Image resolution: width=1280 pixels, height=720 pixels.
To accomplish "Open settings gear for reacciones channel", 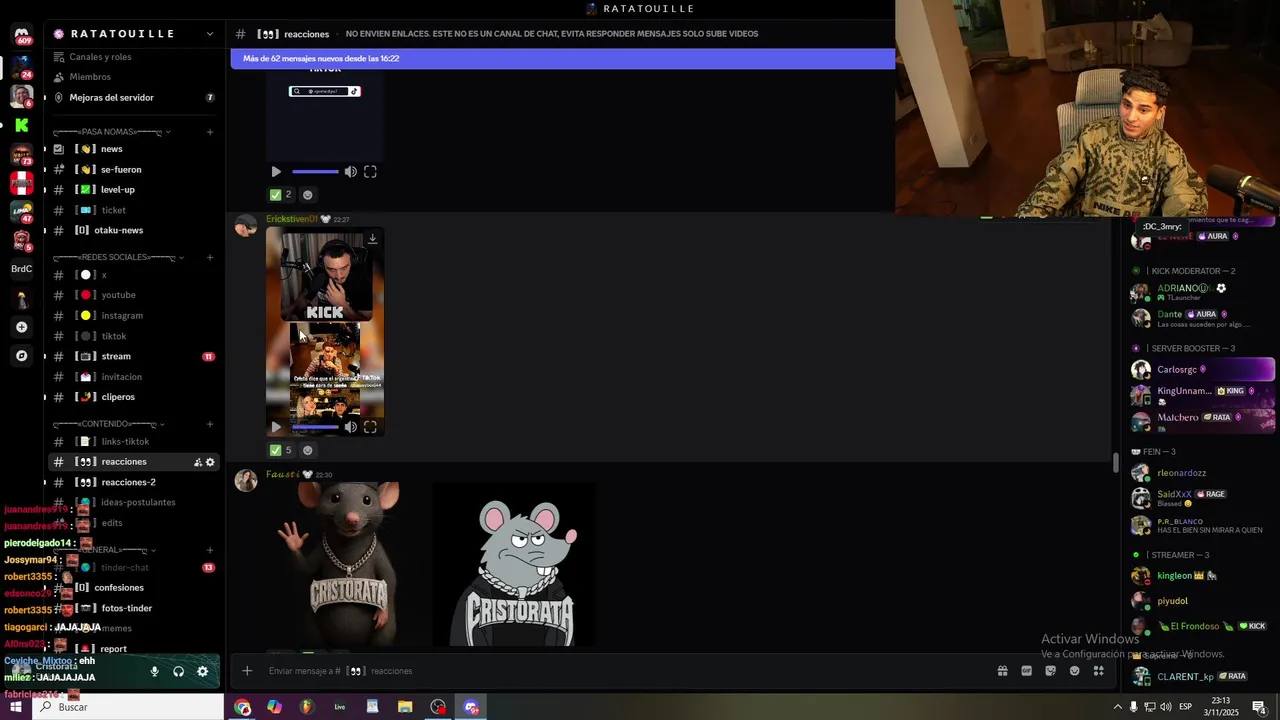I will click(210, 462).
